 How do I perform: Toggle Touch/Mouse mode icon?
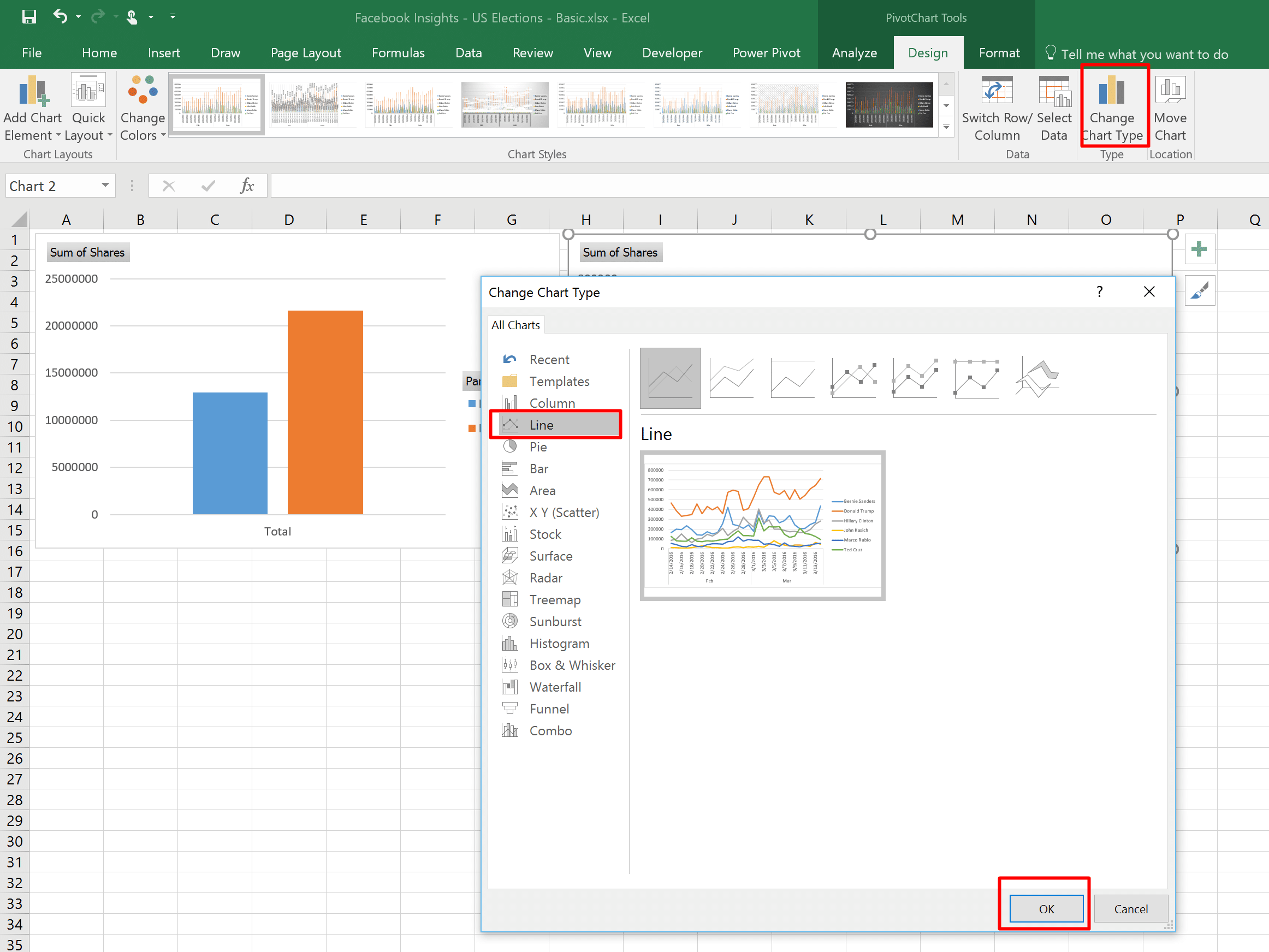click(x=132, y=17)
